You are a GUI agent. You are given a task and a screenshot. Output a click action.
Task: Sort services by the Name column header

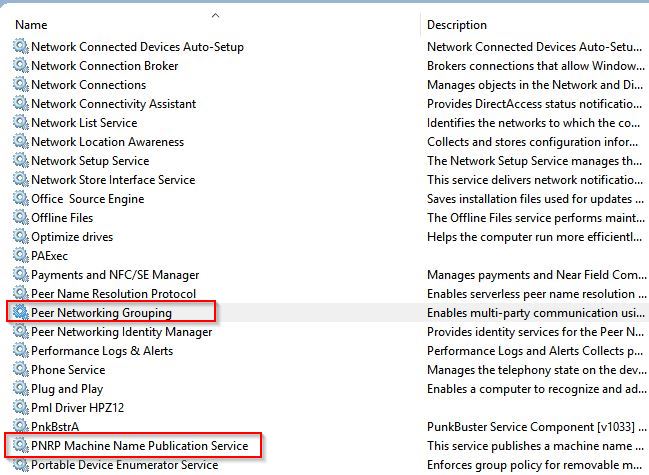tap(31, 25)
